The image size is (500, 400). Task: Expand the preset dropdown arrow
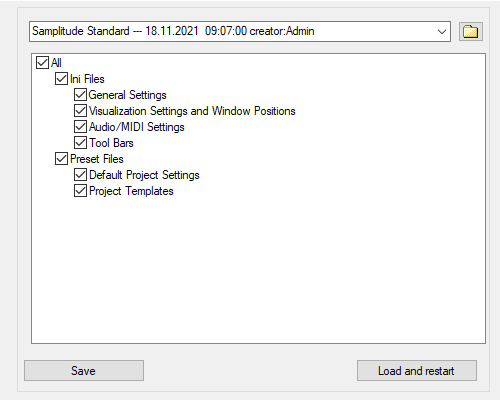click(x=442, y=32)
